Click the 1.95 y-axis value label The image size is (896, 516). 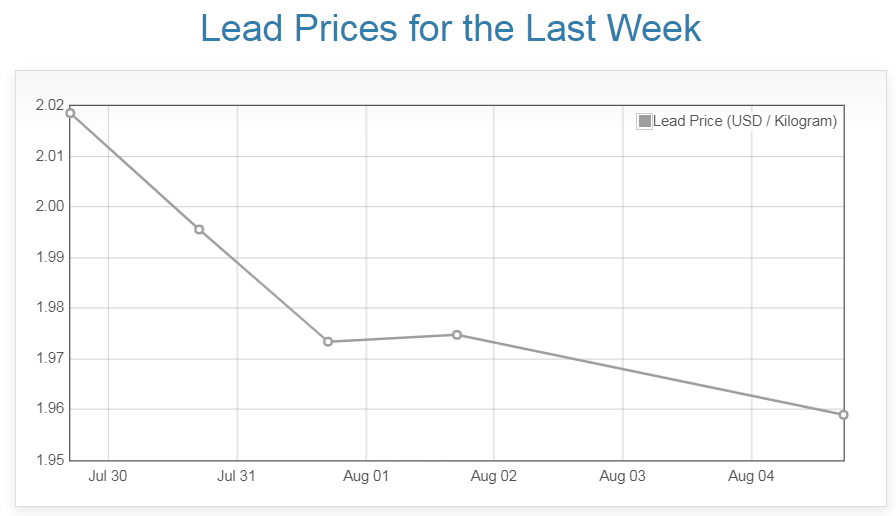pos(49,460)
